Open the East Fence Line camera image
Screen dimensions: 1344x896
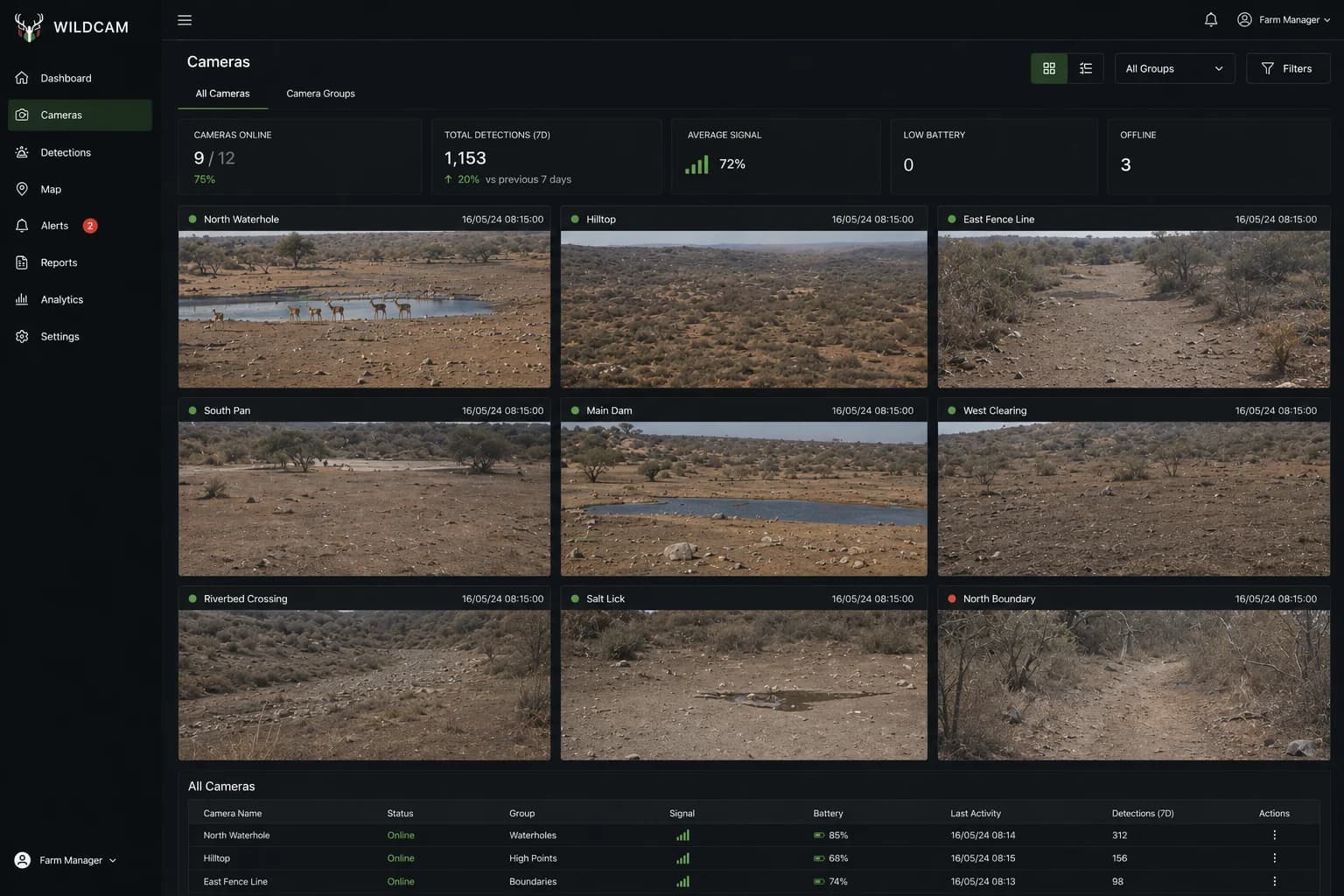click(x=1134, y=309)
